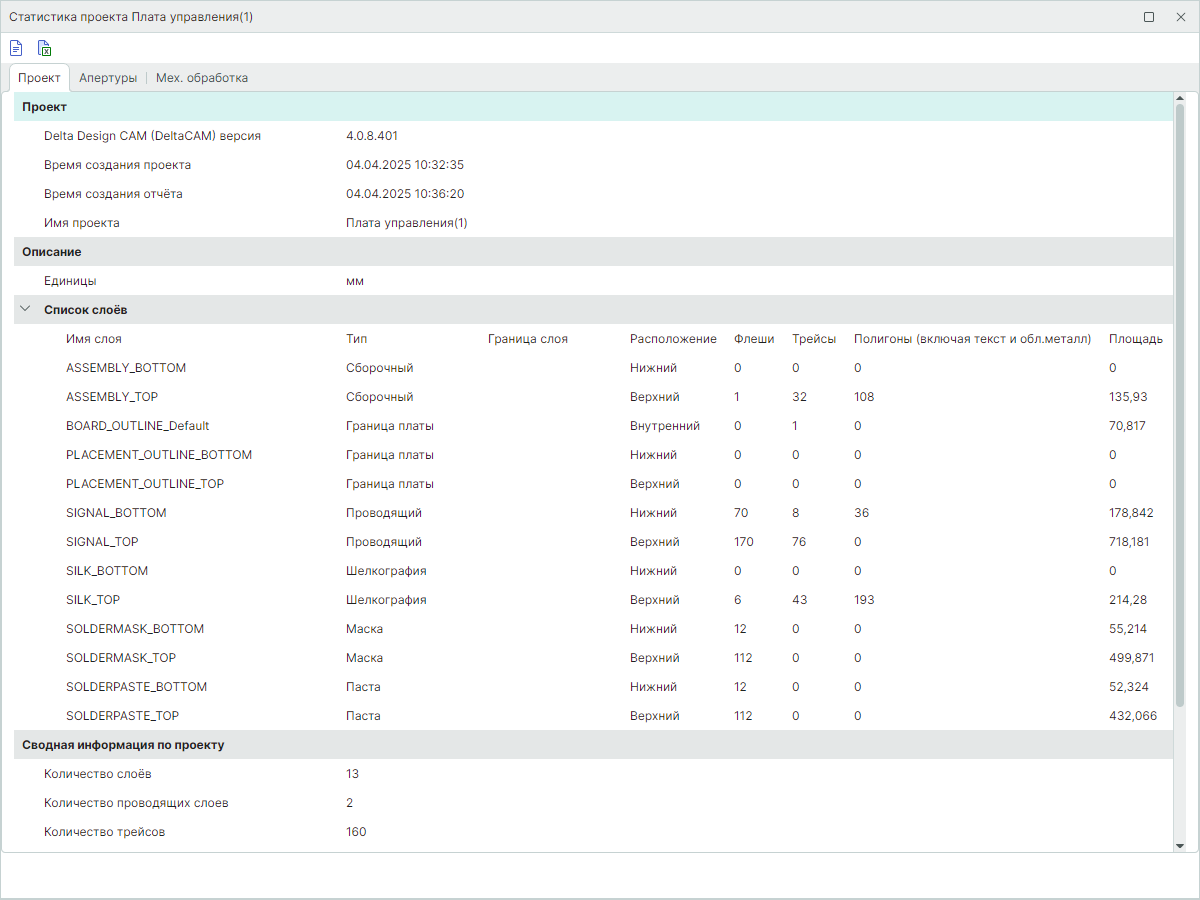Click the Площадь column header

[1135, 339]
